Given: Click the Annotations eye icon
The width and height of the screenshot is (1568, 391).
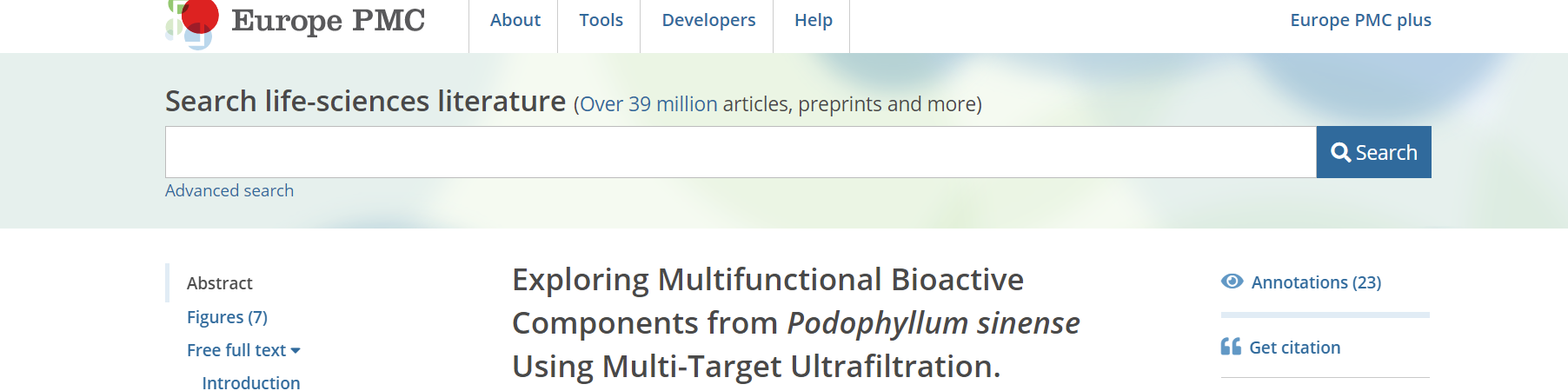Looking at the screenshot, I should pos(1232,282).
